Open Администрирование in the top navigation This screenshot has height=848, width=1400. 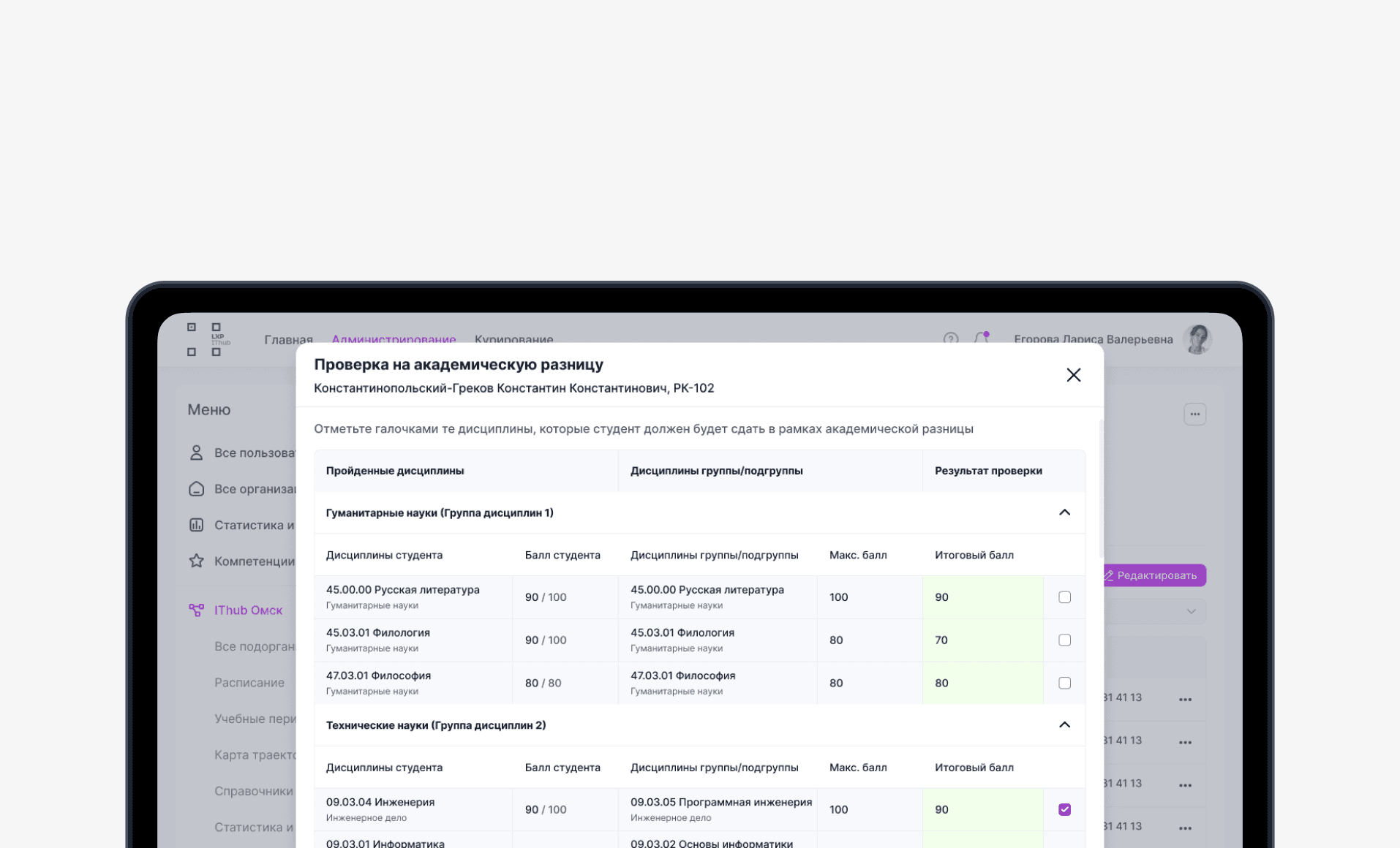(394, 339)
